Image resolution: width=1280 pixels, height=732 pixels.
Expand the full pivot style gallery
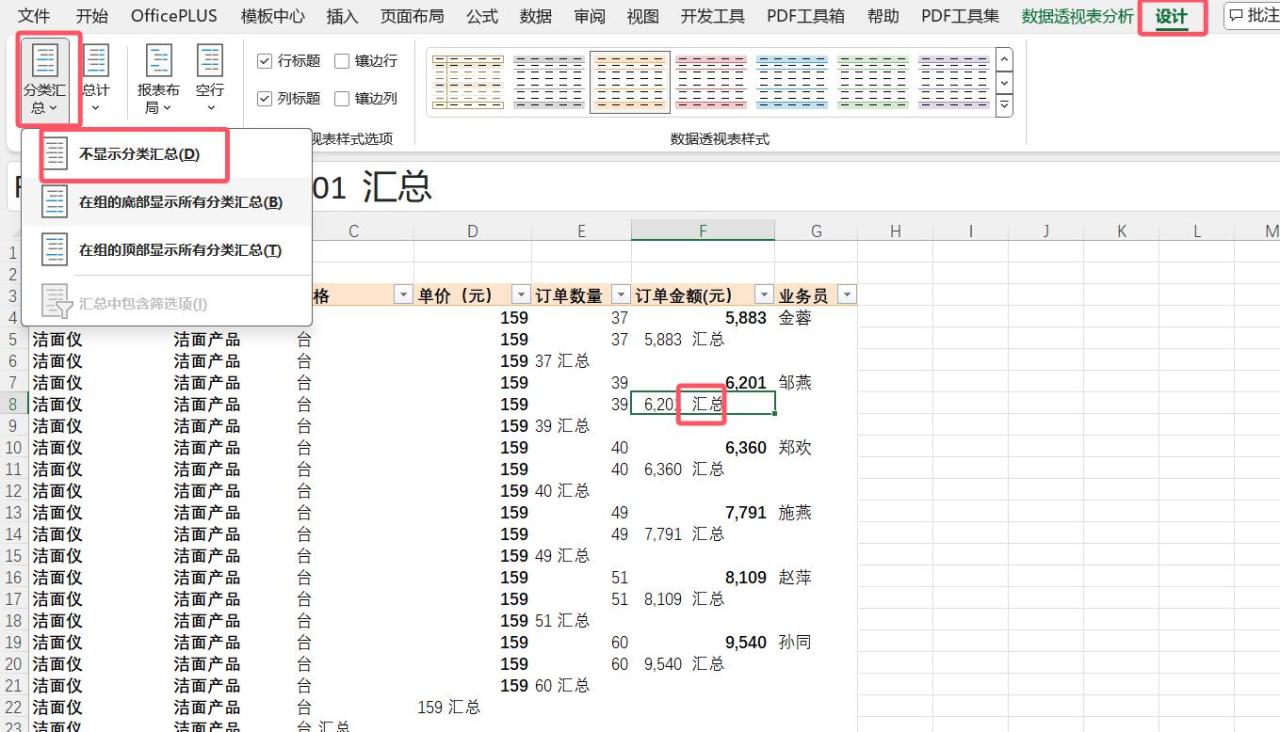click(1005, 105)
